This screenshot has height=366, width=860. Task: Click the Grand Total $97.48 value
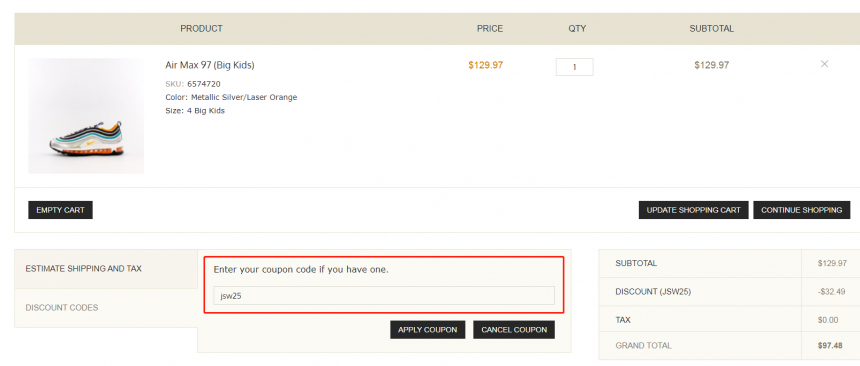[831, 346]
